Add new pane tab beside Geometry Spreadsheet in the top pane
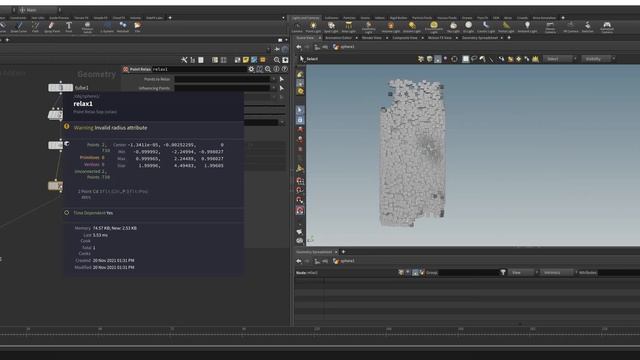Image resolution: width=640 pixels, height=360 pixels. [509, 38]
